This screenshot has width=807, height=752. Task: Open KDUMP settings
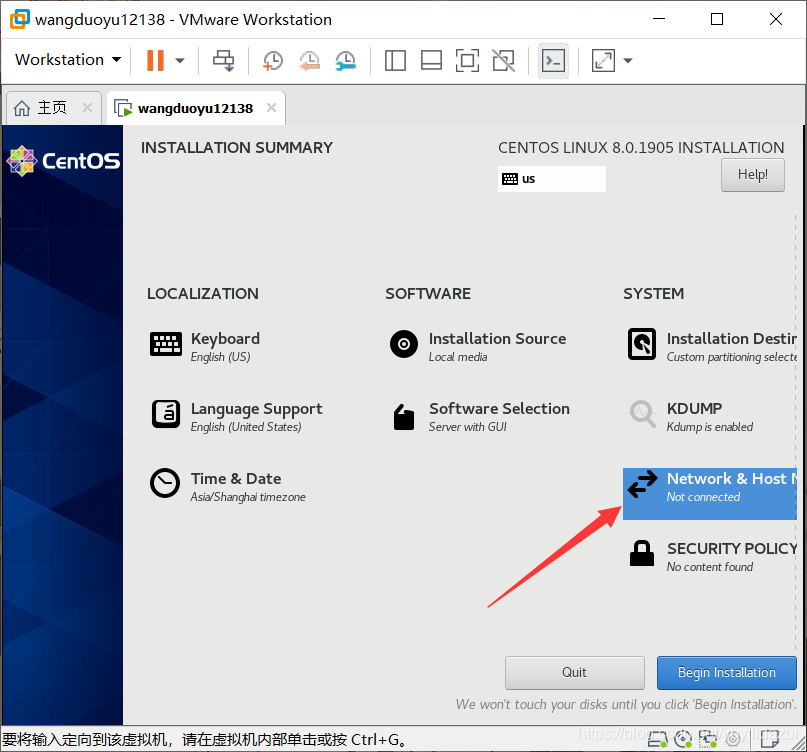[x=691, y=416]
